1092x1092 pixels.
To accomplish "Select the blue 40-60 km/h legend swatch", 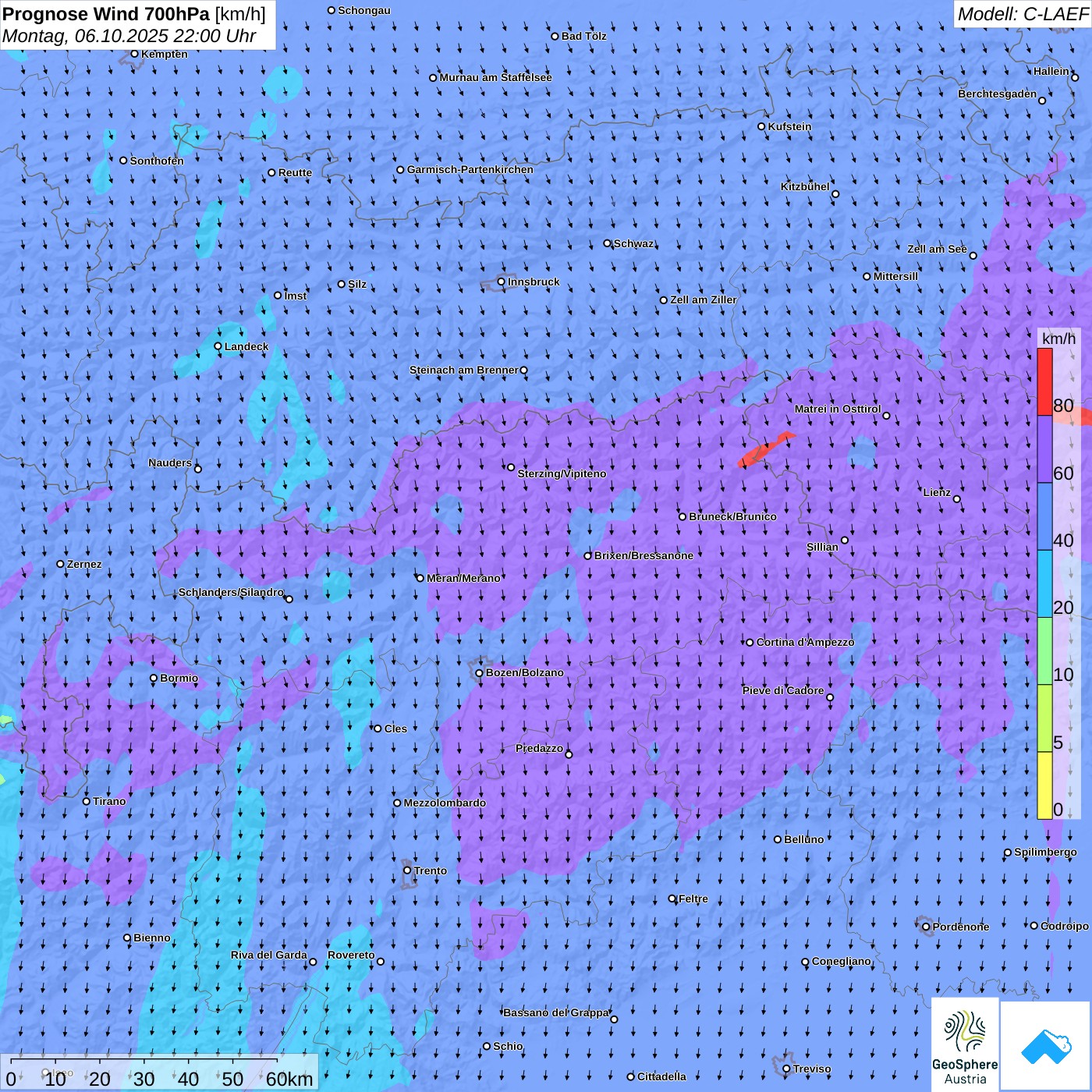I will [x=1044, y=517].
